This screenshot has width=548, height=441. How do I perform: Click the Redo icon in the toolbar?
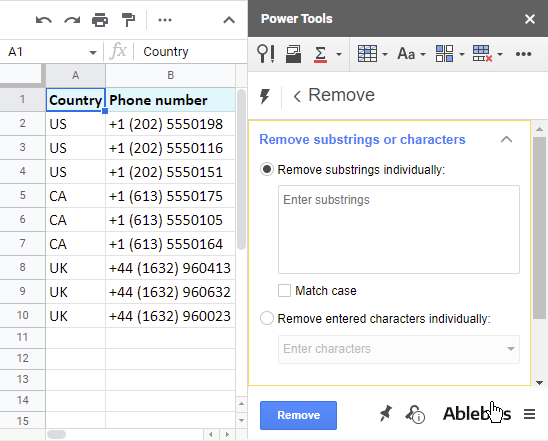point(72,20)
